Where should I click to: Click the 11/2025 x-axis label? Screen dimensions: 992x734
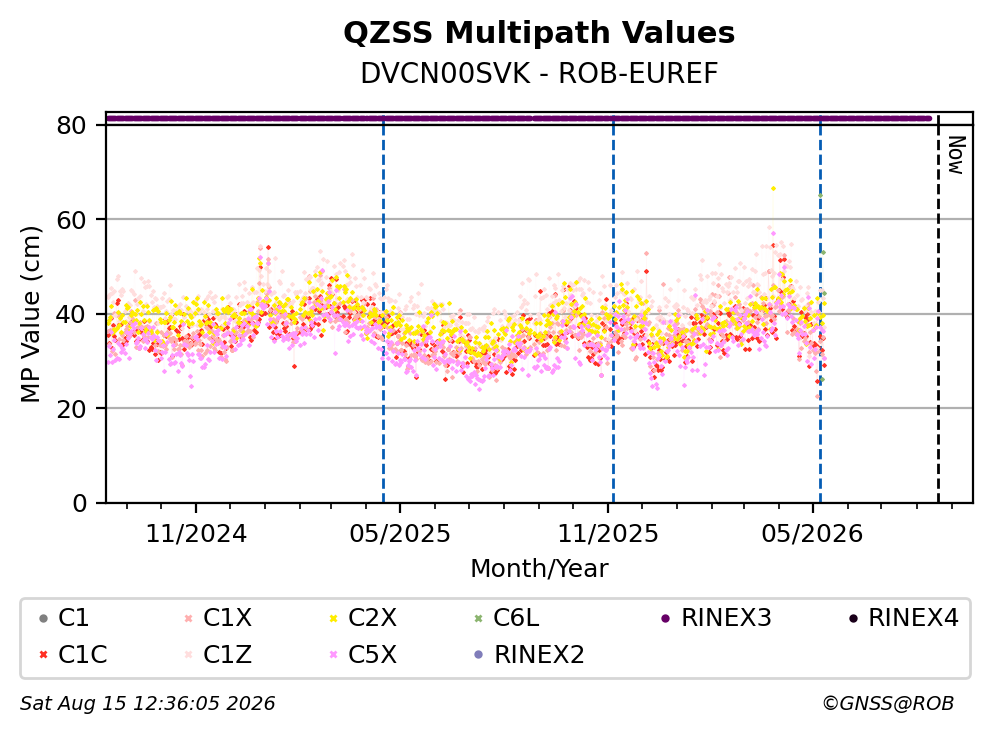(608, 534)
